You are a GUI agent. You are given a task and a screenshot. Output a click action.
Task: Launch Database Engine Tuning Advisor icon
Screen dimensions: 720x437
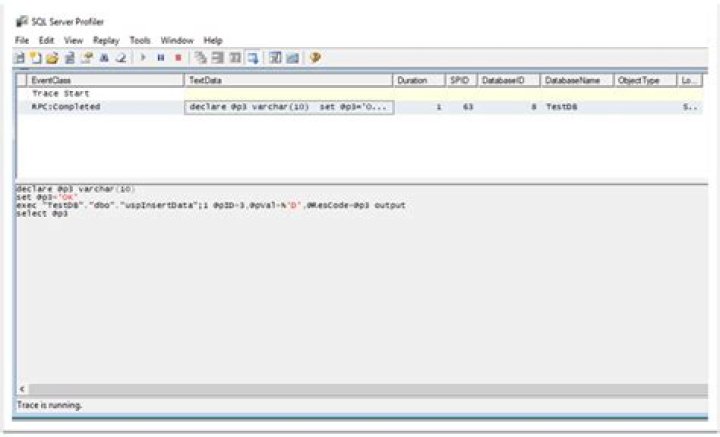pos(292,58)
